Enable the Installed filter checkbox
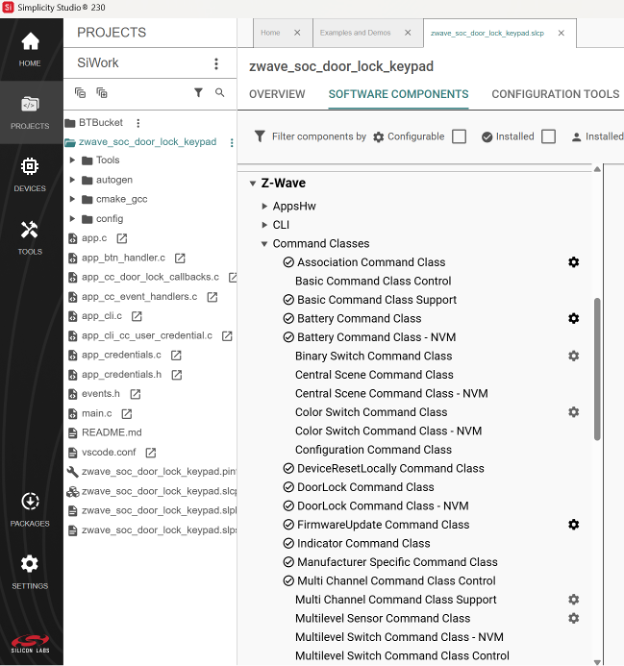 [548, 137]
